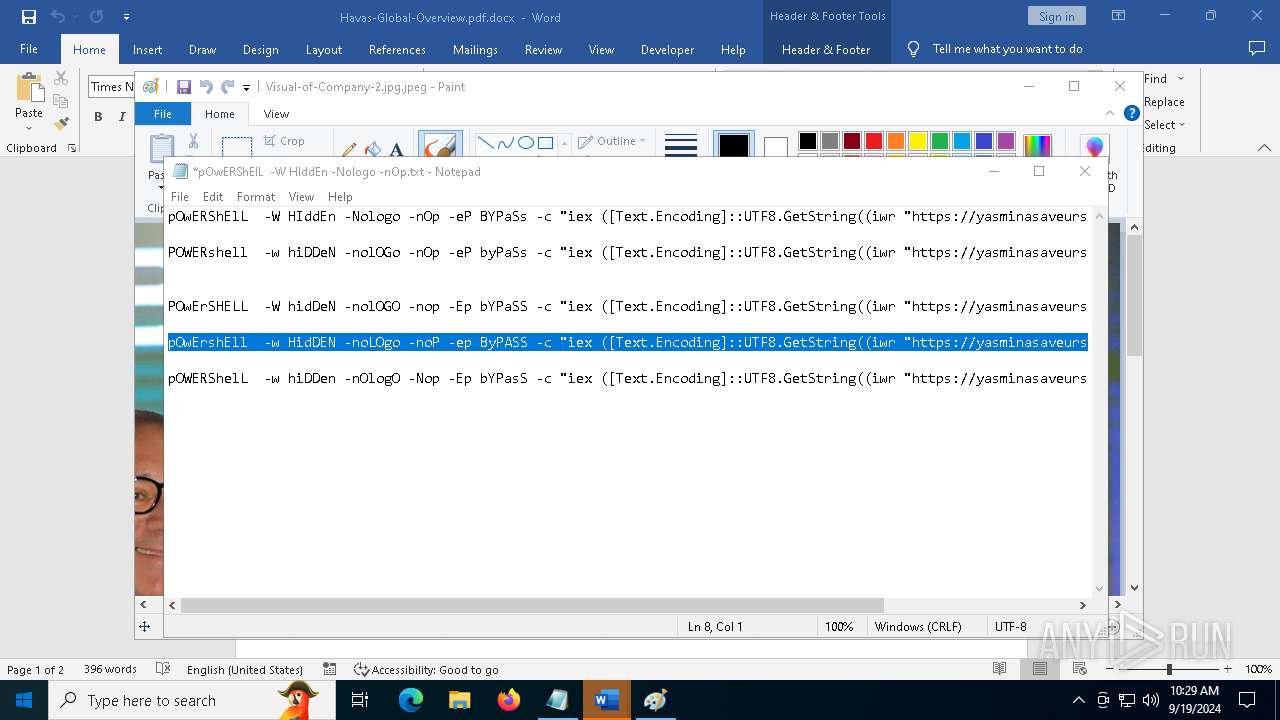The height and width of the screenshot is (720, 1280).
Task: Open the View menu in Notepad
Action: [301, 197]
